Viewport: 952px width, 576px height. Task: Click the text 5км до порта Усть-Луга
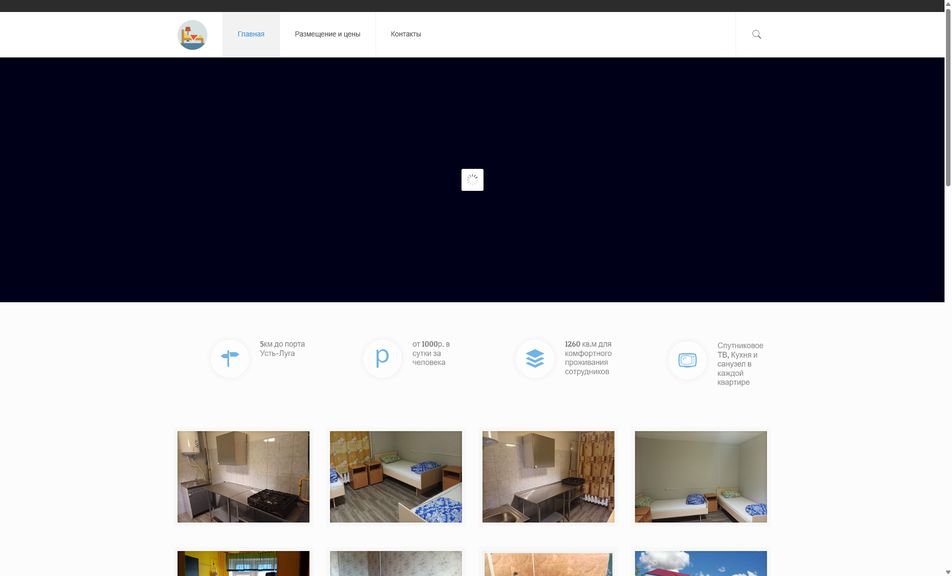(x=282, y=348)
